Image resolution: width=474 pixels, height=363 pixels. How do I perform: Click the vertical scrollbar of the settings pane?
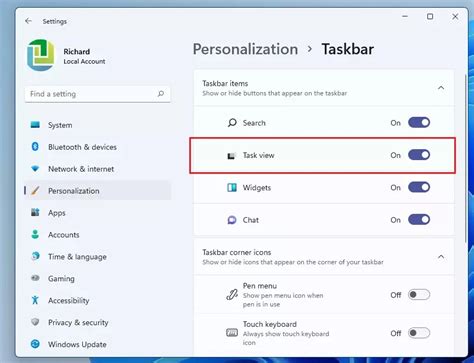tap(466, 158)
